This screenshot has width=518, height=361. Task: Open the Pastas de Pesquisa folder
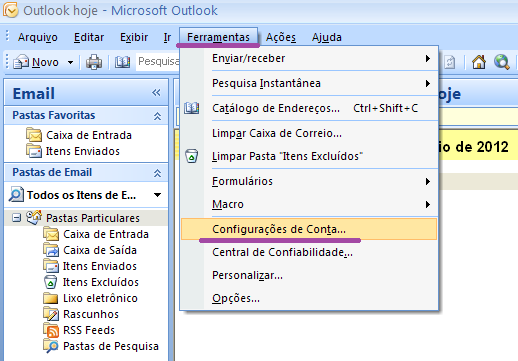[111, 346]
